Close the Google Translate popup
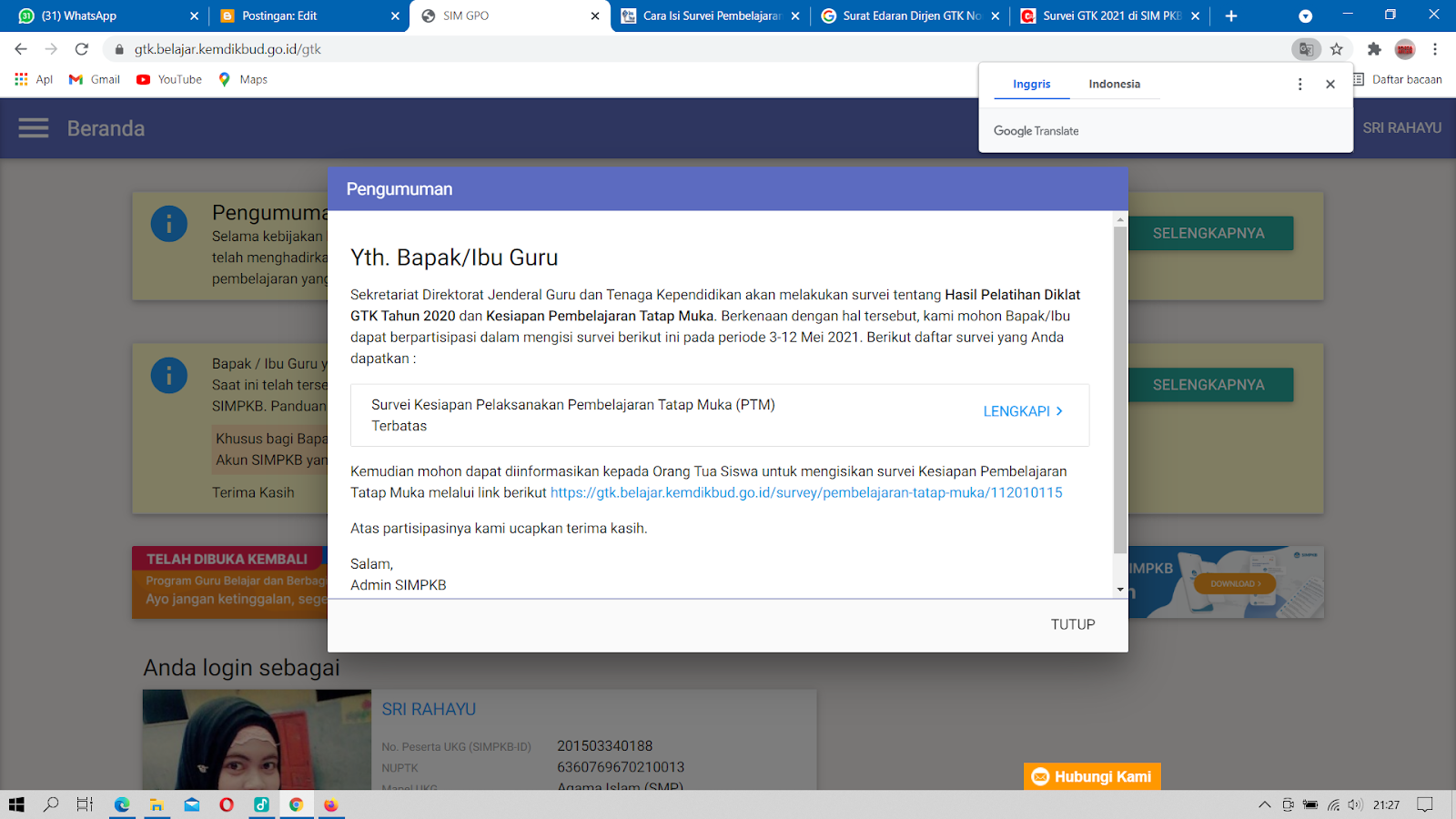The height and width of the screenshot is (819, 1456). [x=1330, y=84]
